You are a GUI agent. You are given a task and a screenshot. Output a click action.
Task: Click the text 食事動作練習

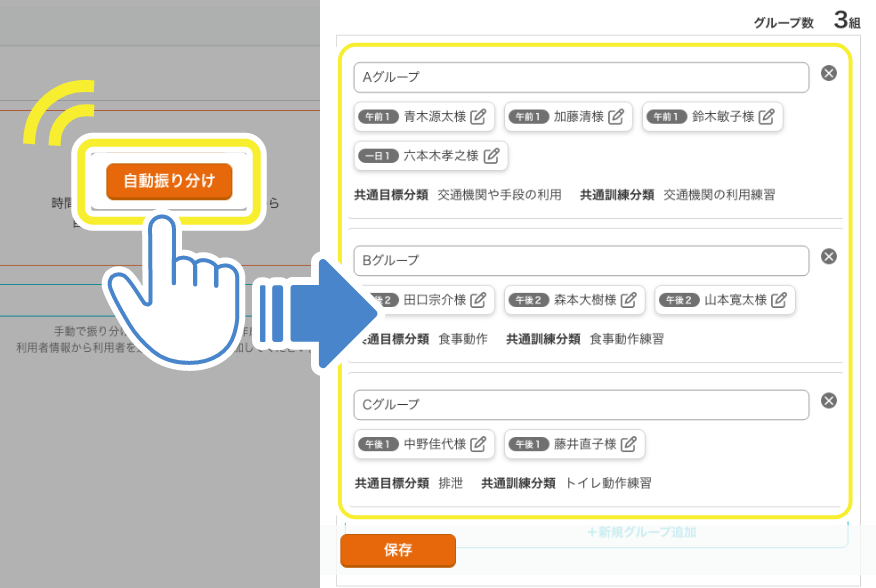627,339
